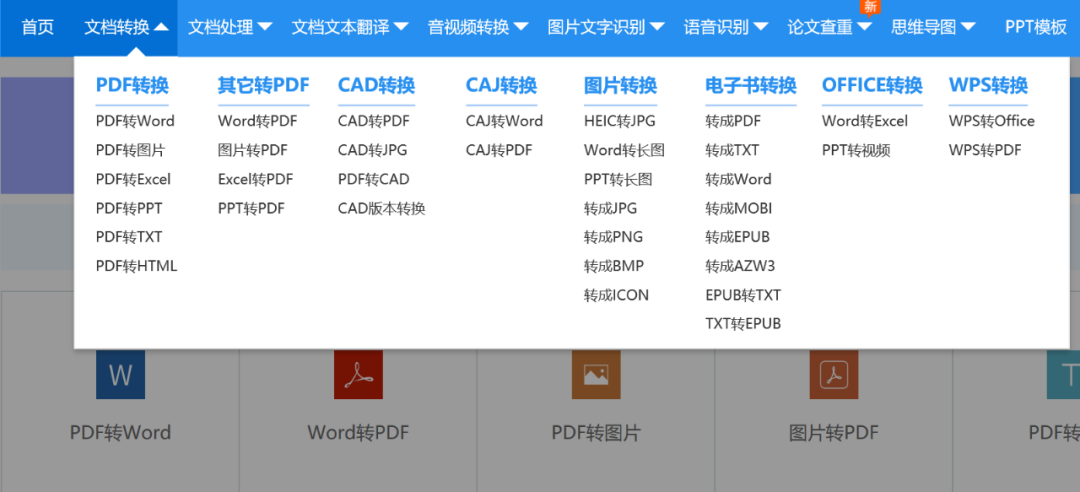Select the 电子书转换 column heading
Viewport: 1080px width, 492px height.
coord(751,86)
